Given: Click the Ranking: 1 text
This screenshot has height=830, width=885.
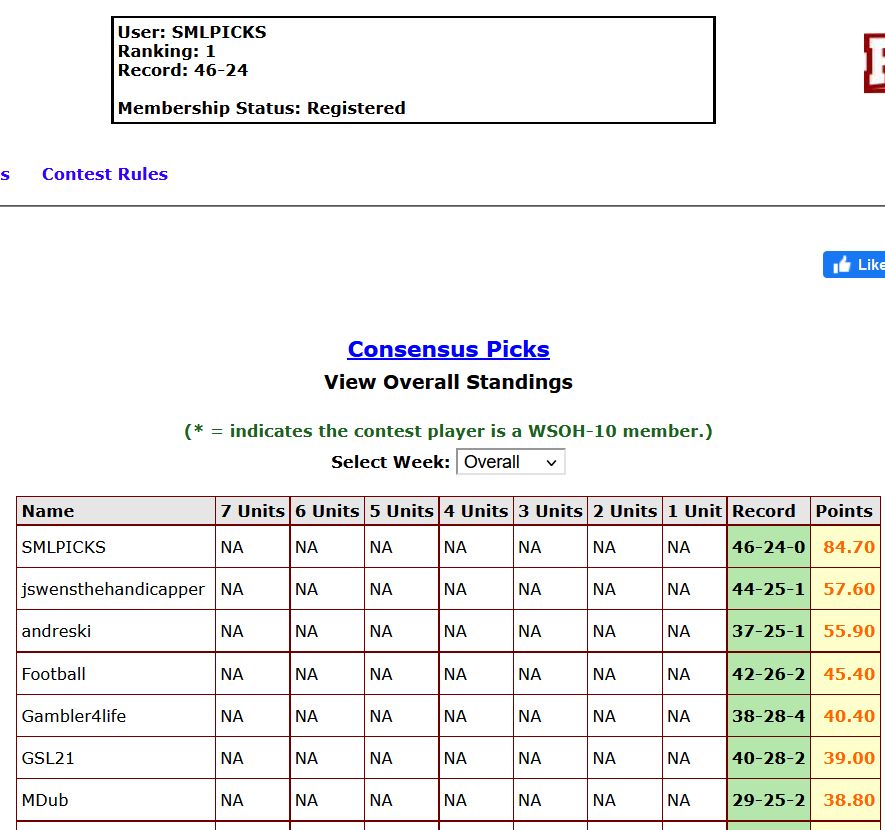Looking at the screenshot, I should [x=167, y=51].
